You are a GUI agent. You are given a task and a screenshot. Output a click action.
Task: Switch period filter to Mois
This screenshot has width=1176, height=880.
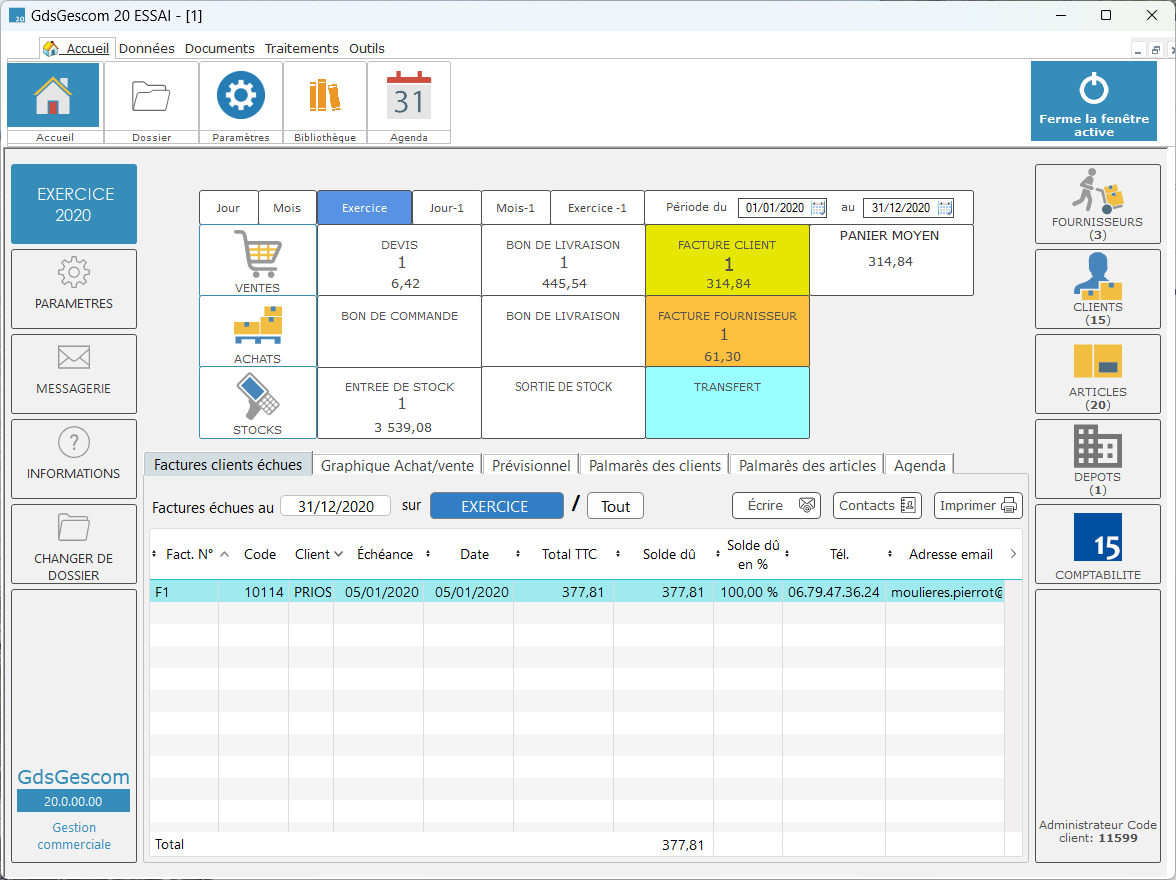tap(287, 208)
